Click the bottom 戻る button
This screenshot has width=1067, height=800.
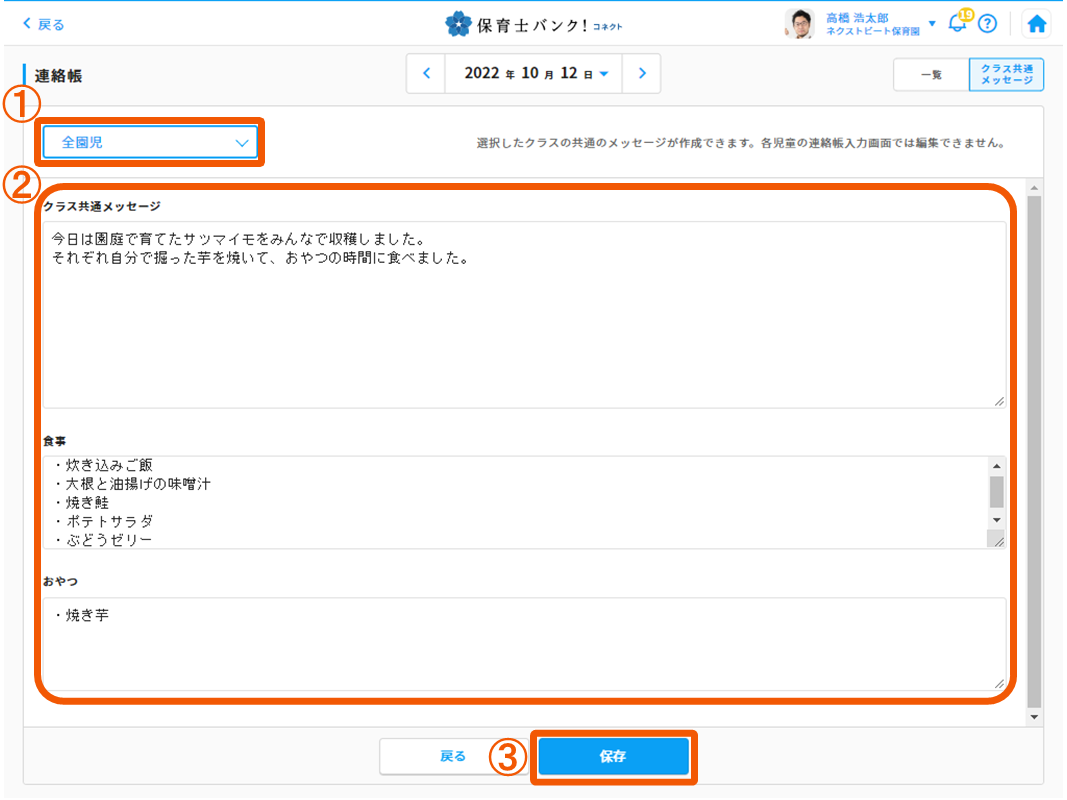[x=453, y=757]
